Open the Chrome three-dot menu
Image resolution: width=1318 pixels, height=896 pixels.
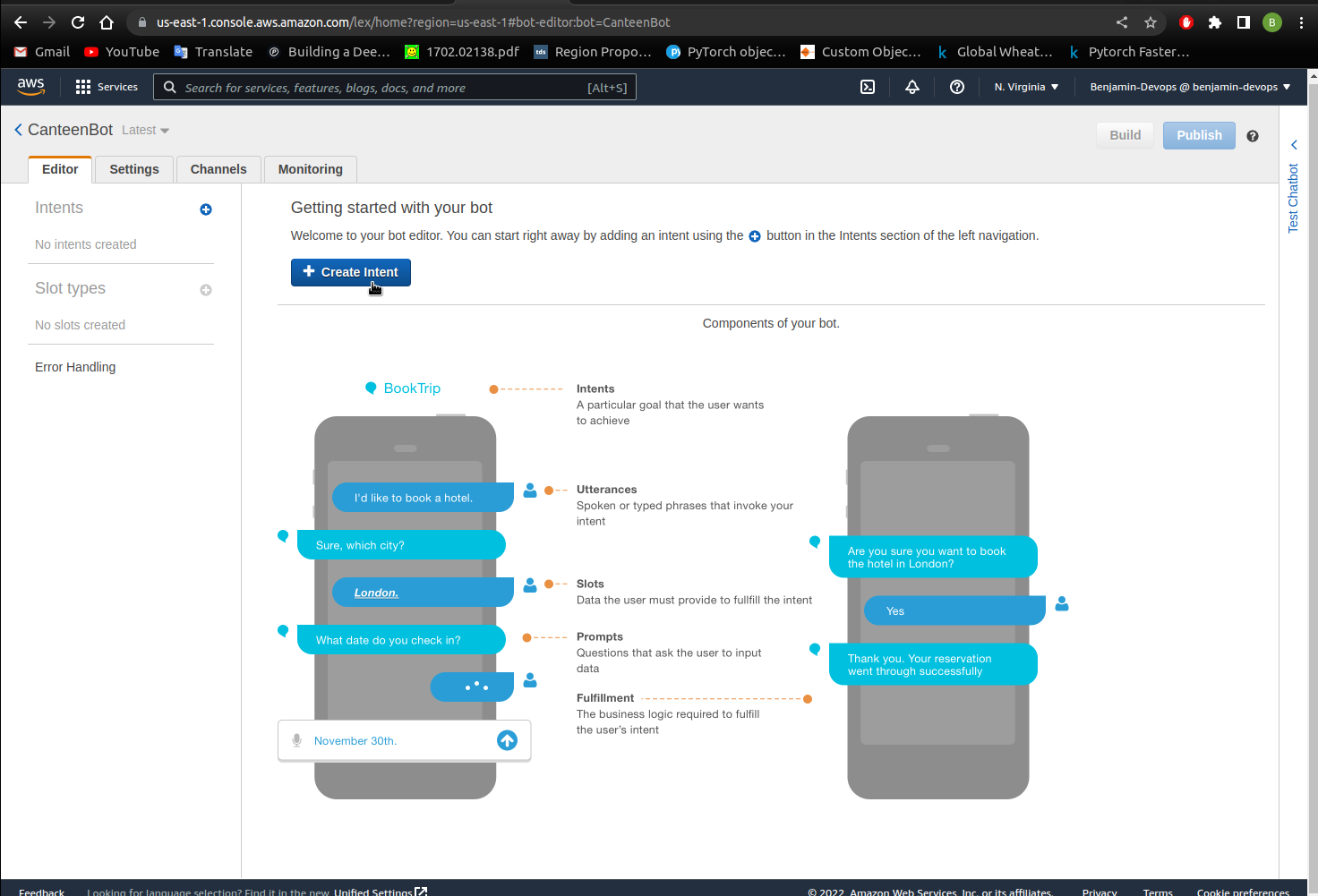click(x=1301, y=22)
